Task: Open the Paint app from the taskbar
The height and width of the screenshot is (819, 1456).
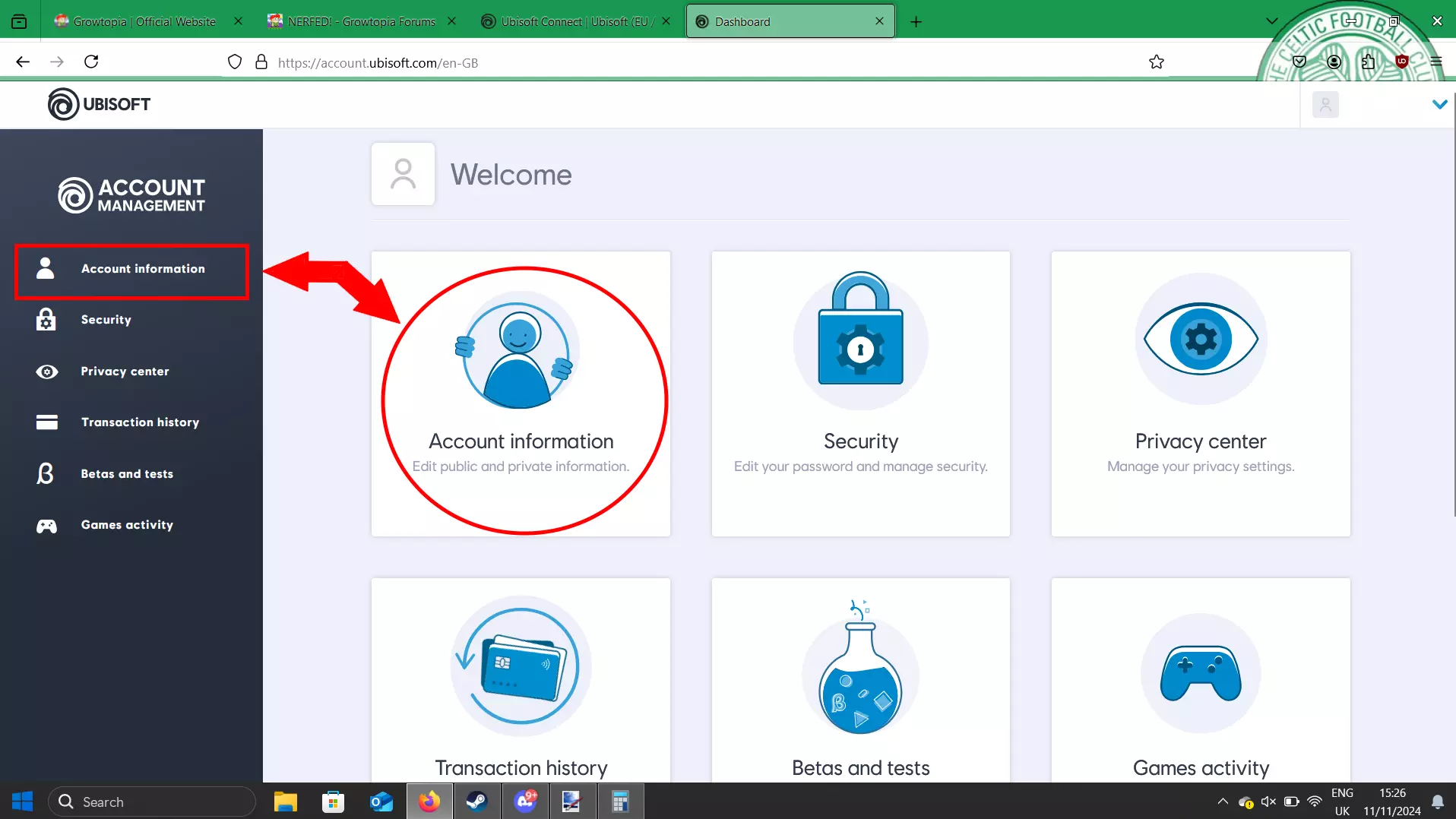Action: pyautogui.click(x=572, y=802)
